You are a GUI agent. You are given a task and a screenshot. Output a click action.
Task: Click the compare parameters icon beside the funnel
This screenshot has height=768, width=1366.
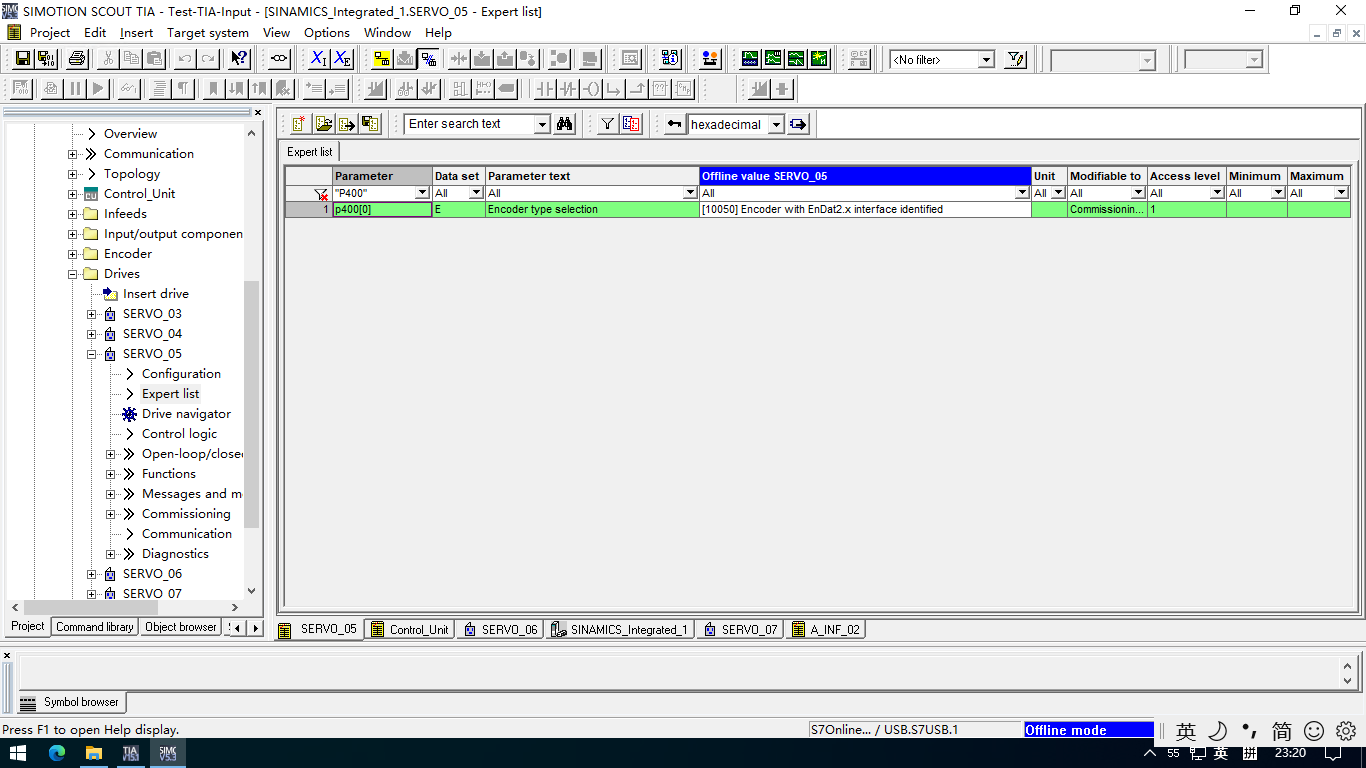(631, 124)
